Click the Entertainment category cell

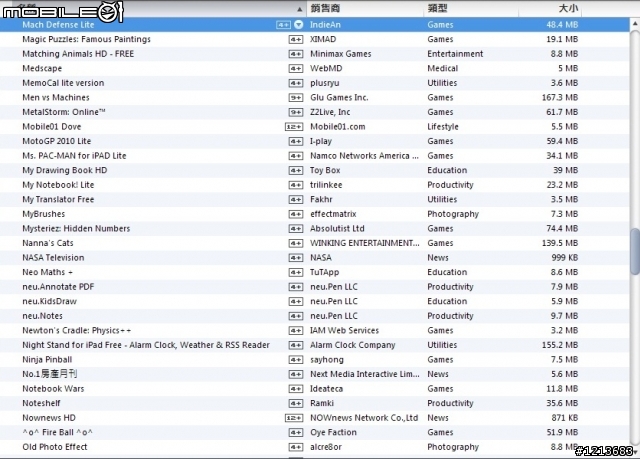[455, 54]
